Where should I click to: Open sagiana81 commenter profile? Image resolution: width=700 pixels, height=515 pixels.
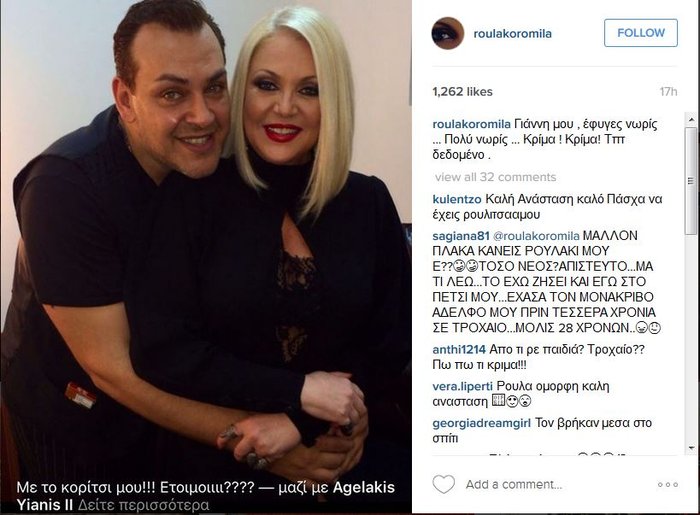tap(461, 236)
